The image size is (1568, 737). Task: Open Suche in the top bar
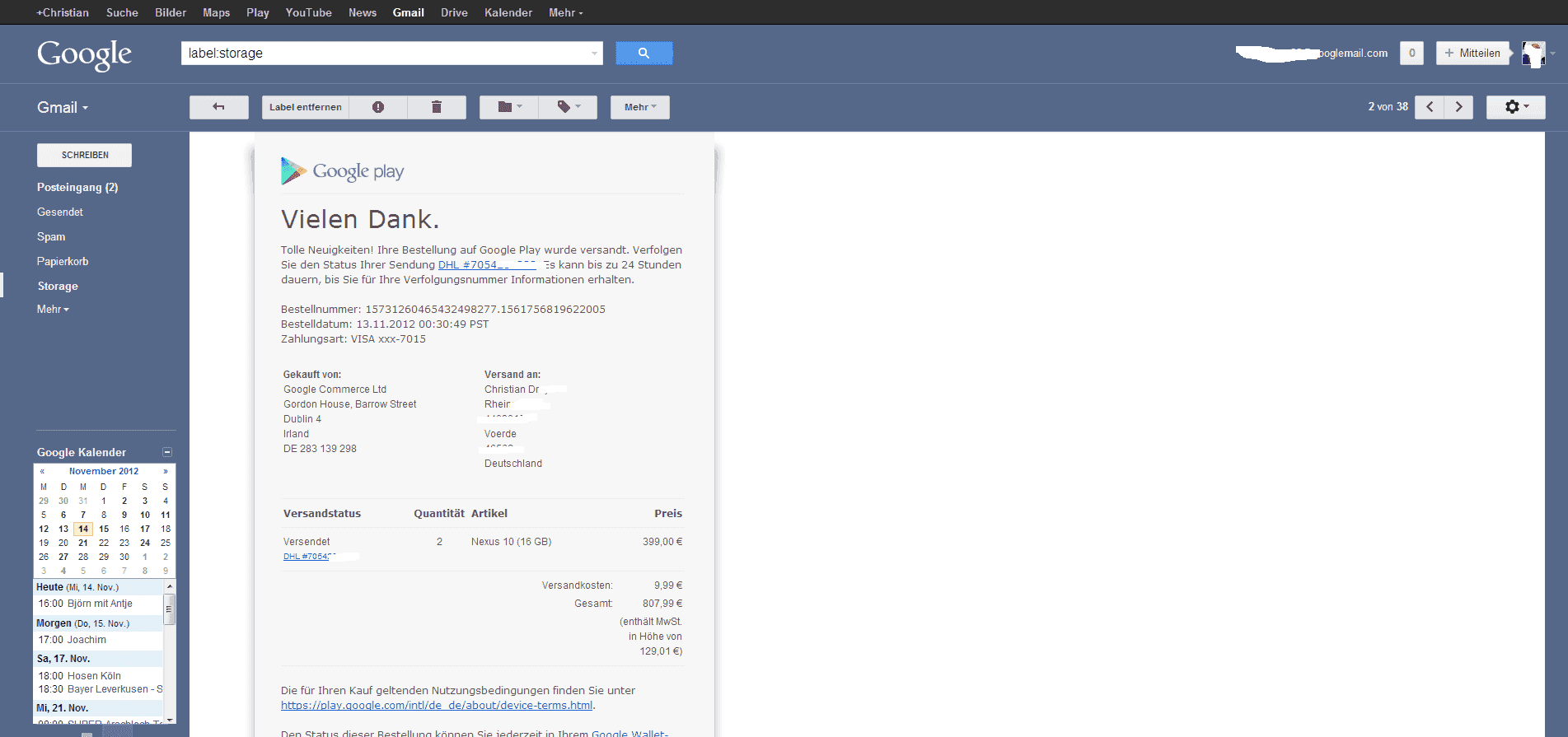point(122,12)
